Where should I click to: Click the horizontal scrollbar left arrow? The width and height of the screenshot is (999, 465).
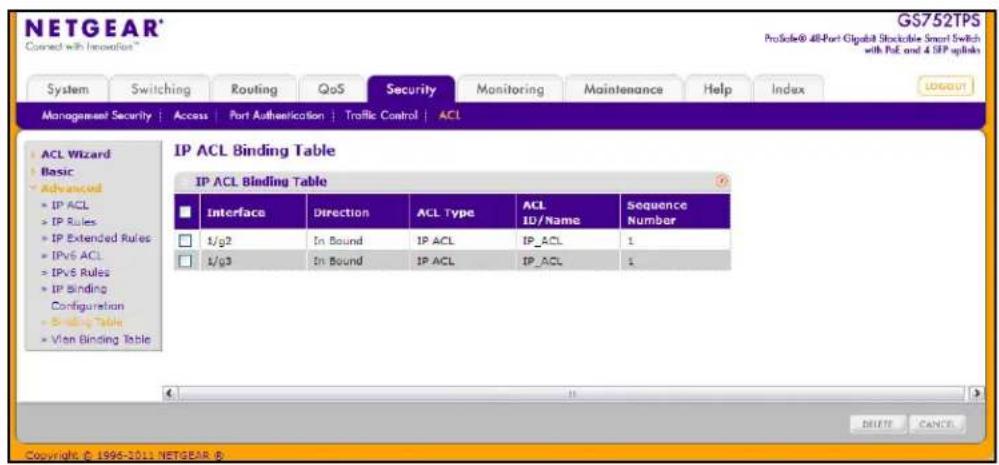pyautogui.click(x=169, y=393)
